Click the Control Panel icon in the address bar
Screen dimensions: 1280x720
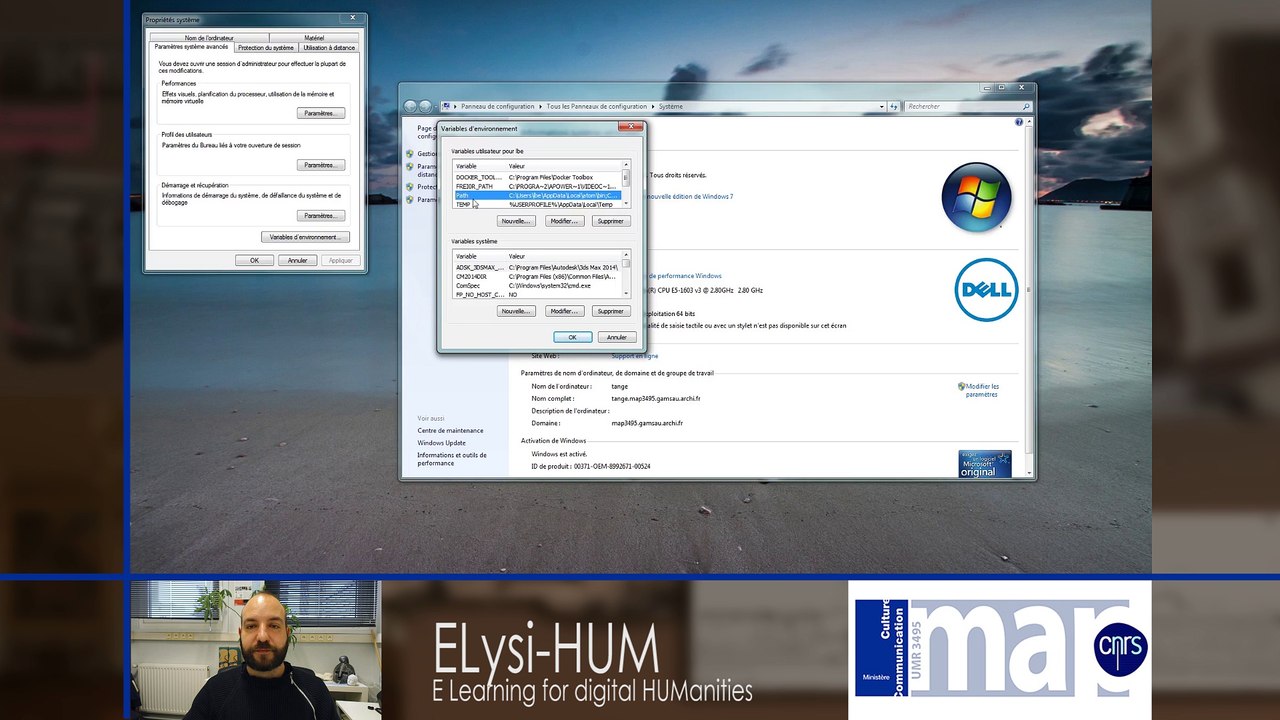pos(446,106)
